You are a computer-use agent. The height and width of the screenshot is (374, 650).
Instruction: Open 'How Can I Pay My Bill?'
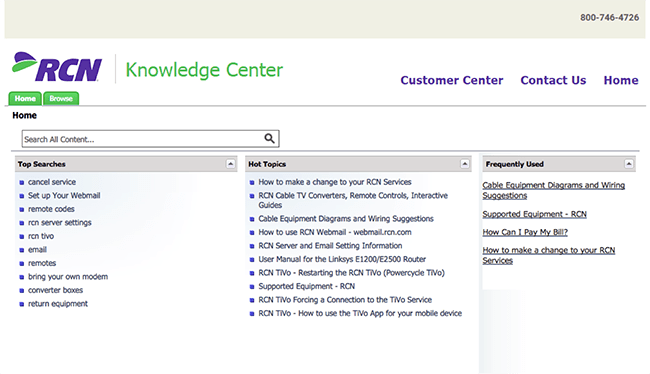coord(525,232)
